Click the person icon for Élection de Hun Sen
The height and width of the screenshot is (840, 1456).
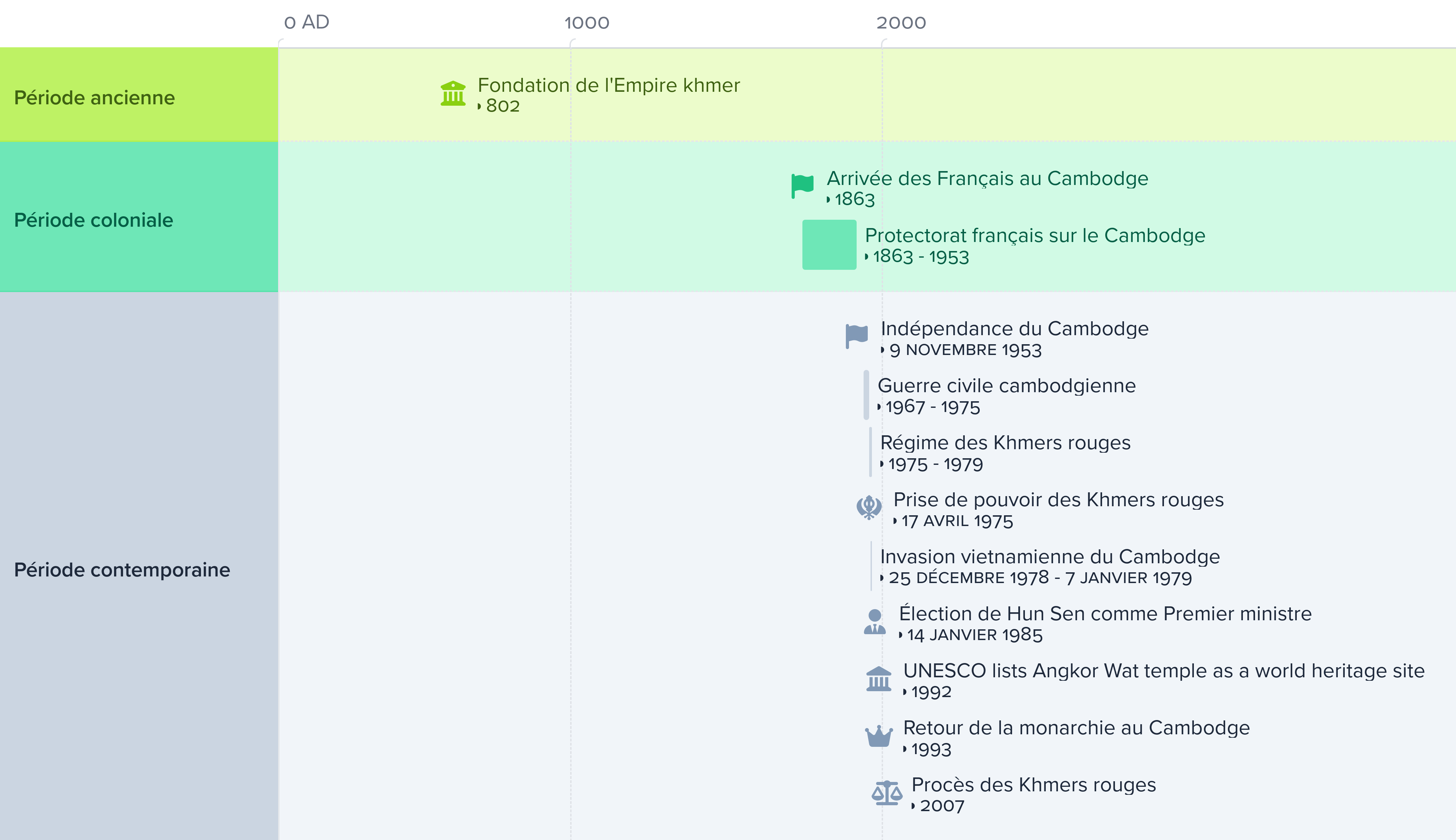(x=874, y=621)
